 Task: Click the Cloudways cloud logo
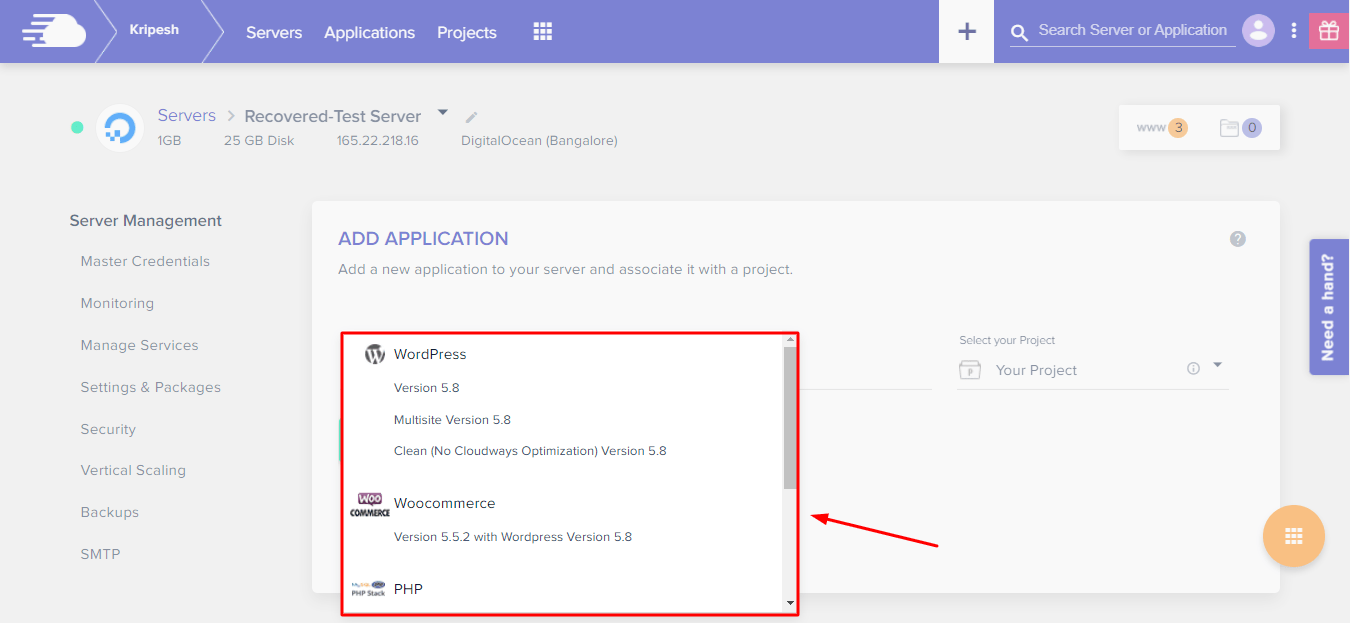coord(54,31)
